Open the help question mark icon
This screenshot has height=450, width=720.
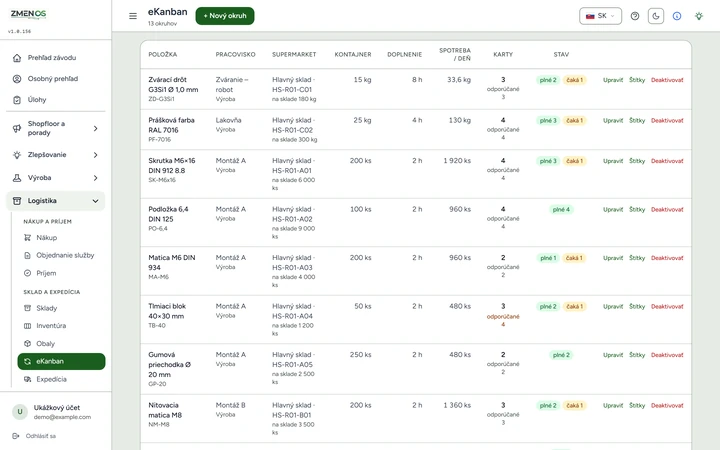coord(635,16)
